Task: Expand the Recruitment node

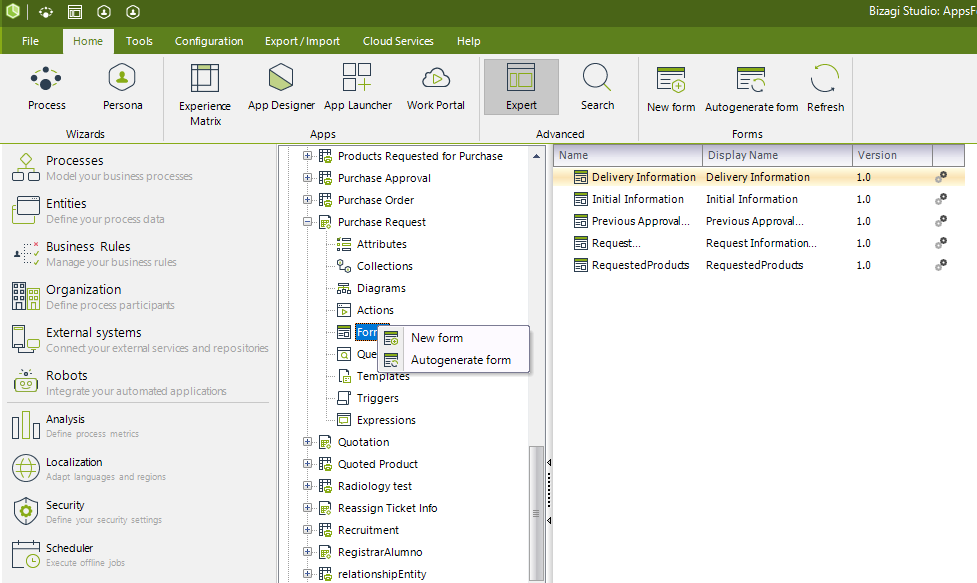Action: click(x=307, y=529)
